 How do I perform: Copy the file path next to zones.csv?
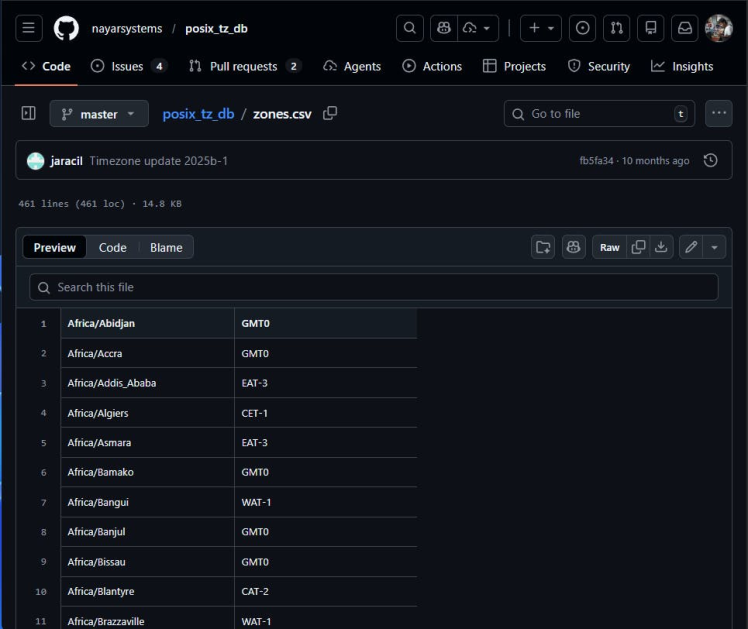[330, 114]
